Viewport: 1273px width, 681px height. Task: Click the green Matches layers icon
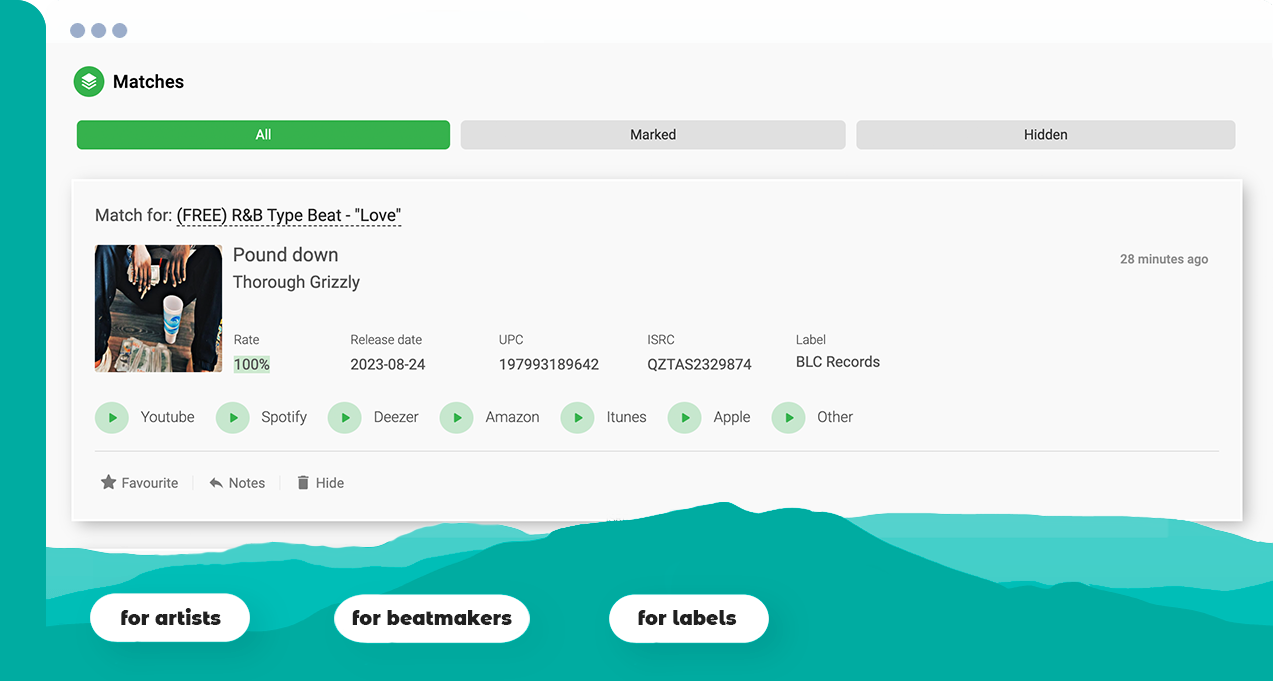[89, 82]
